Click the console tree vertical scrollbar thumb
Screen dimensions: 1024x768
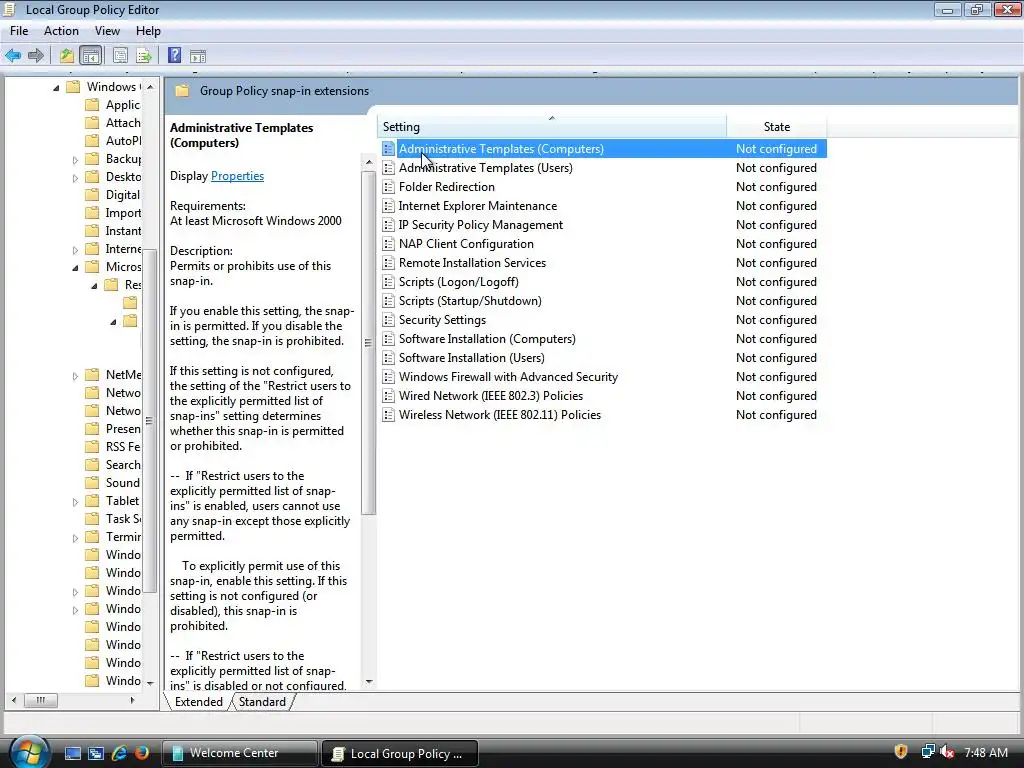pos(150,421)
